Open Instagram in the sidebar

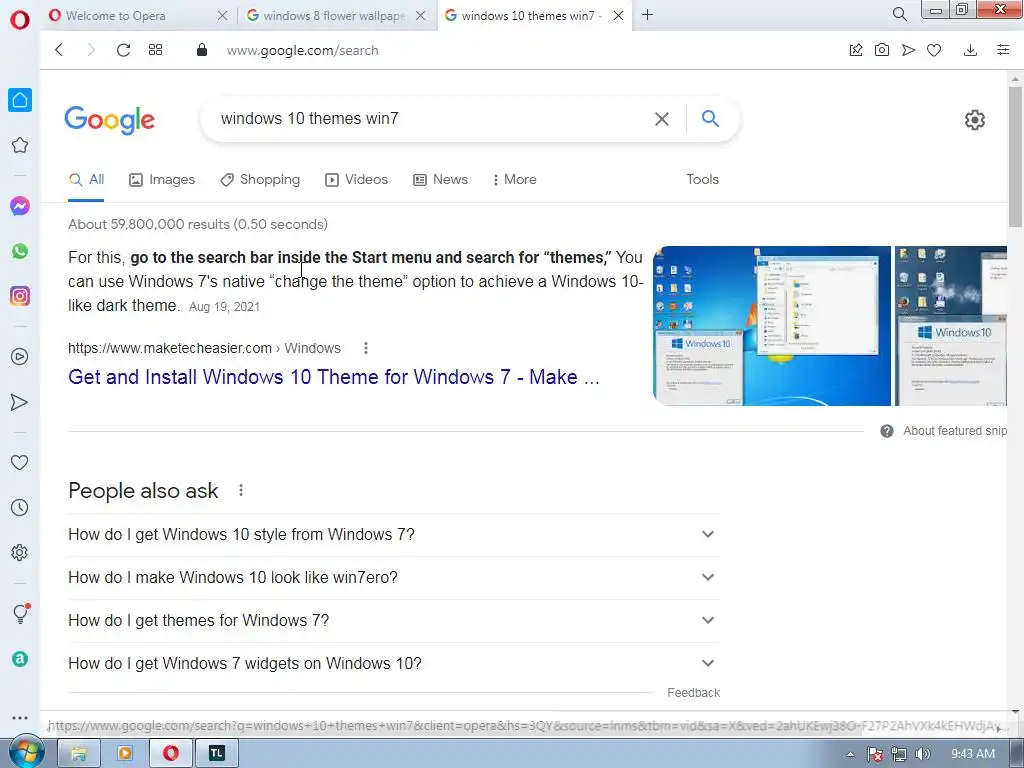(20, 296)
